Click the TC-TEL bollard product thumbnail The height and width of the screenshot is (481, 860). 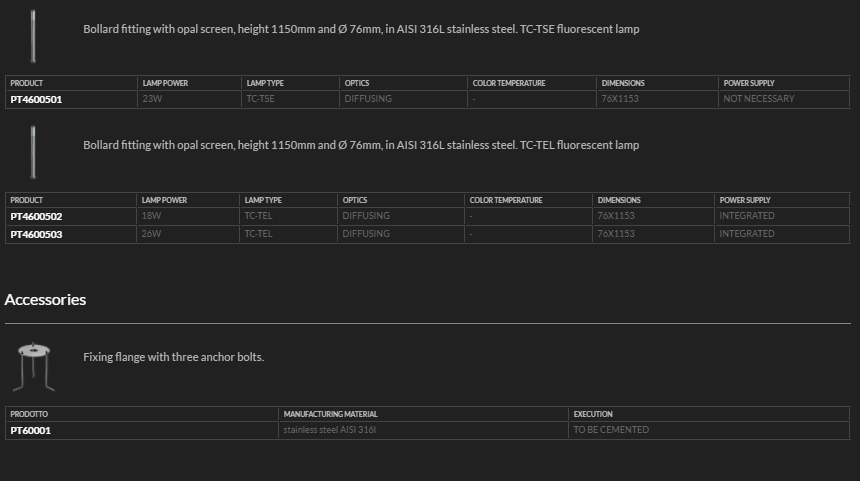pyautogui.click(x=34, y=151)
